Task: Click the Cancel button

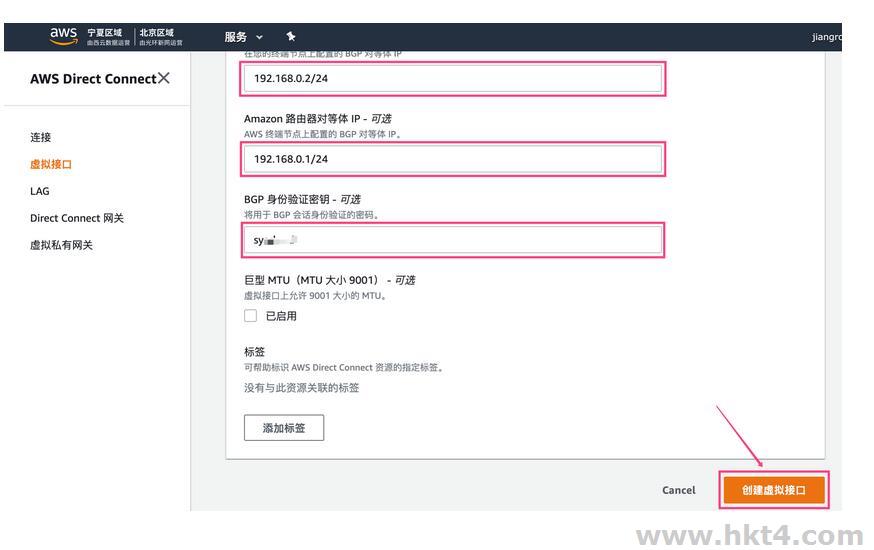Action: [679, 490]
